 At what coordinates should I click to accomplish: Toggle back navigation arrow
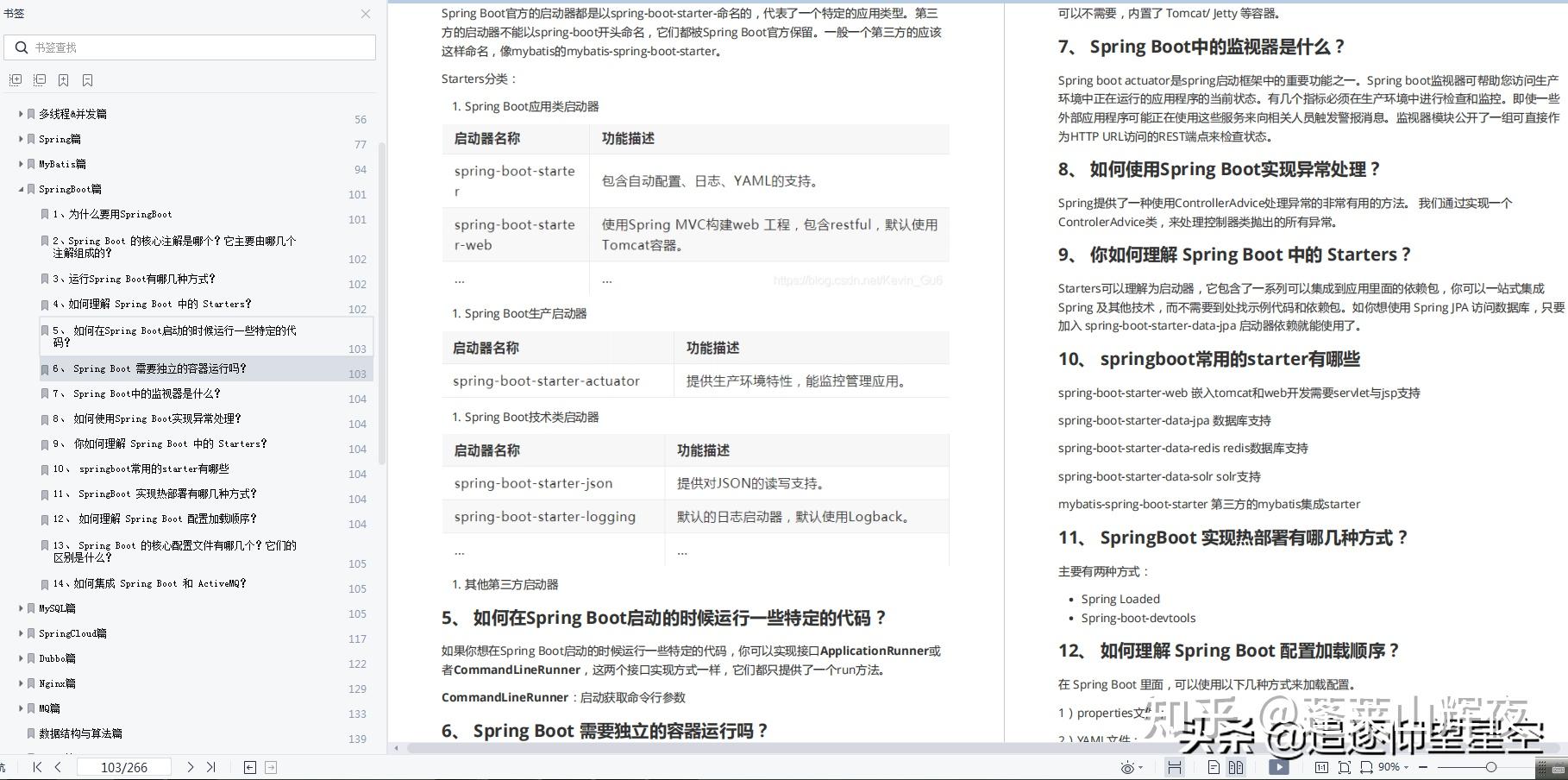pyautogui.click(x=249, y=766)
